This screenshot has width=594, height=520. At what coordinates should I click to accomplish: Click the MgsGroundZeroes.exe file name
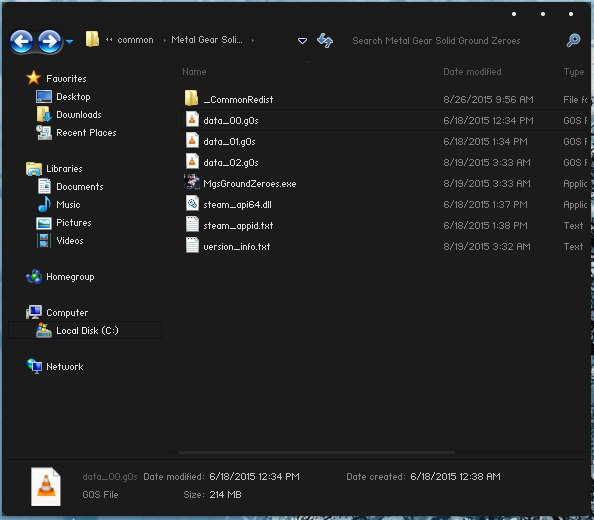[250, 184]
